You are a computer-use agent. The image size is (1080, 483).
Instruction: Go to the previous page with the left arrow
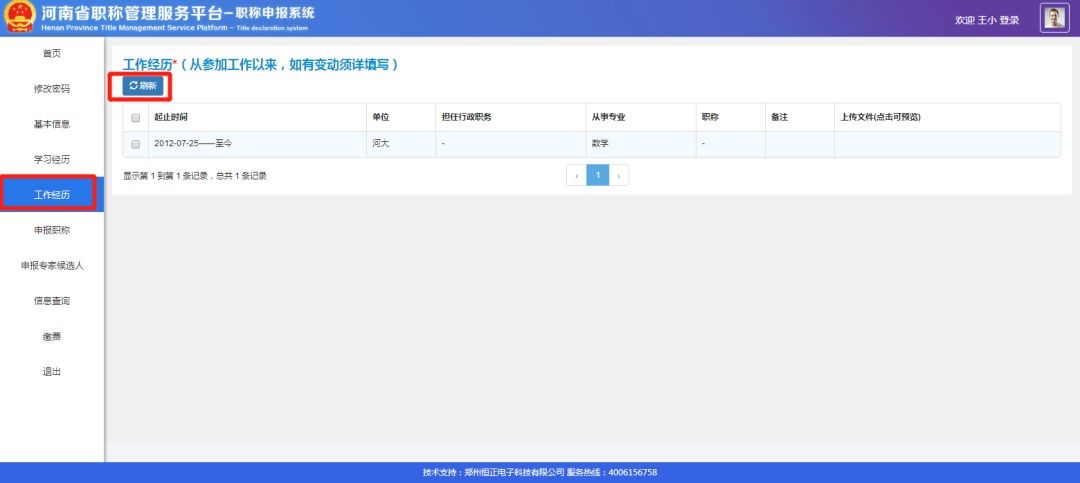click(577, 176)
